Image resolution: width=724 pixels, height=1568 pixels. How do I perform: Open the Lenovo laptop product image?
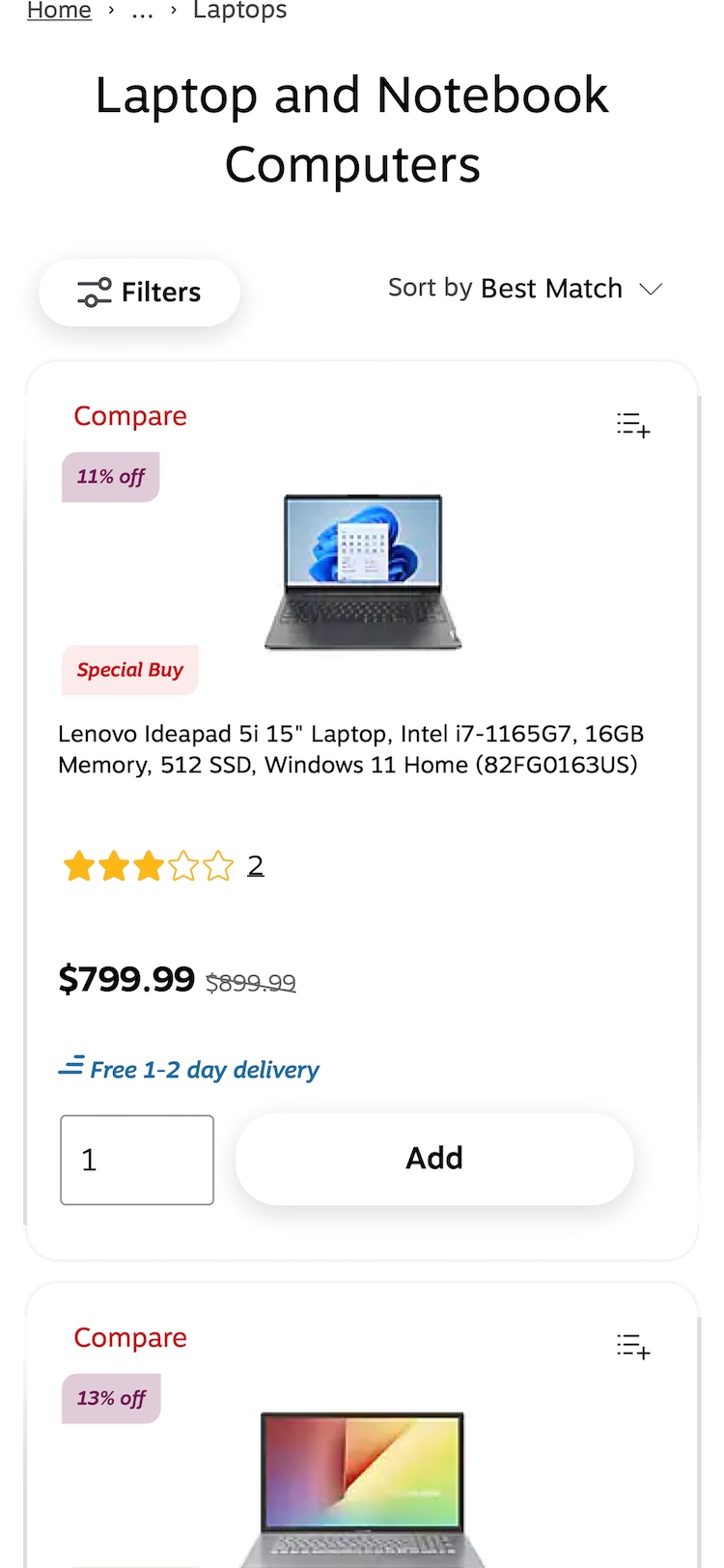coord(363,571)
